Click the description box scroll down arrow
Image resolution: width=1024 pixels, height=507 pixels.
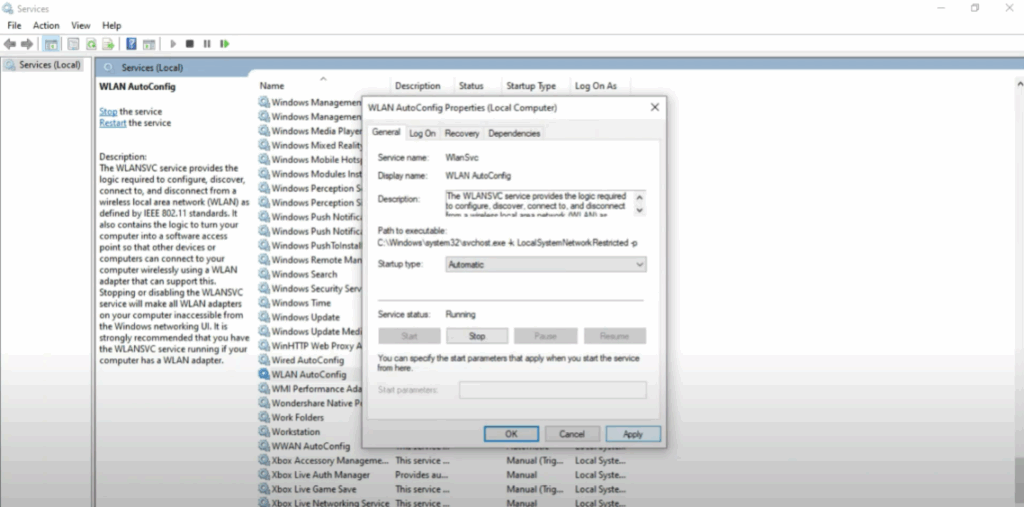click(639, 210)
